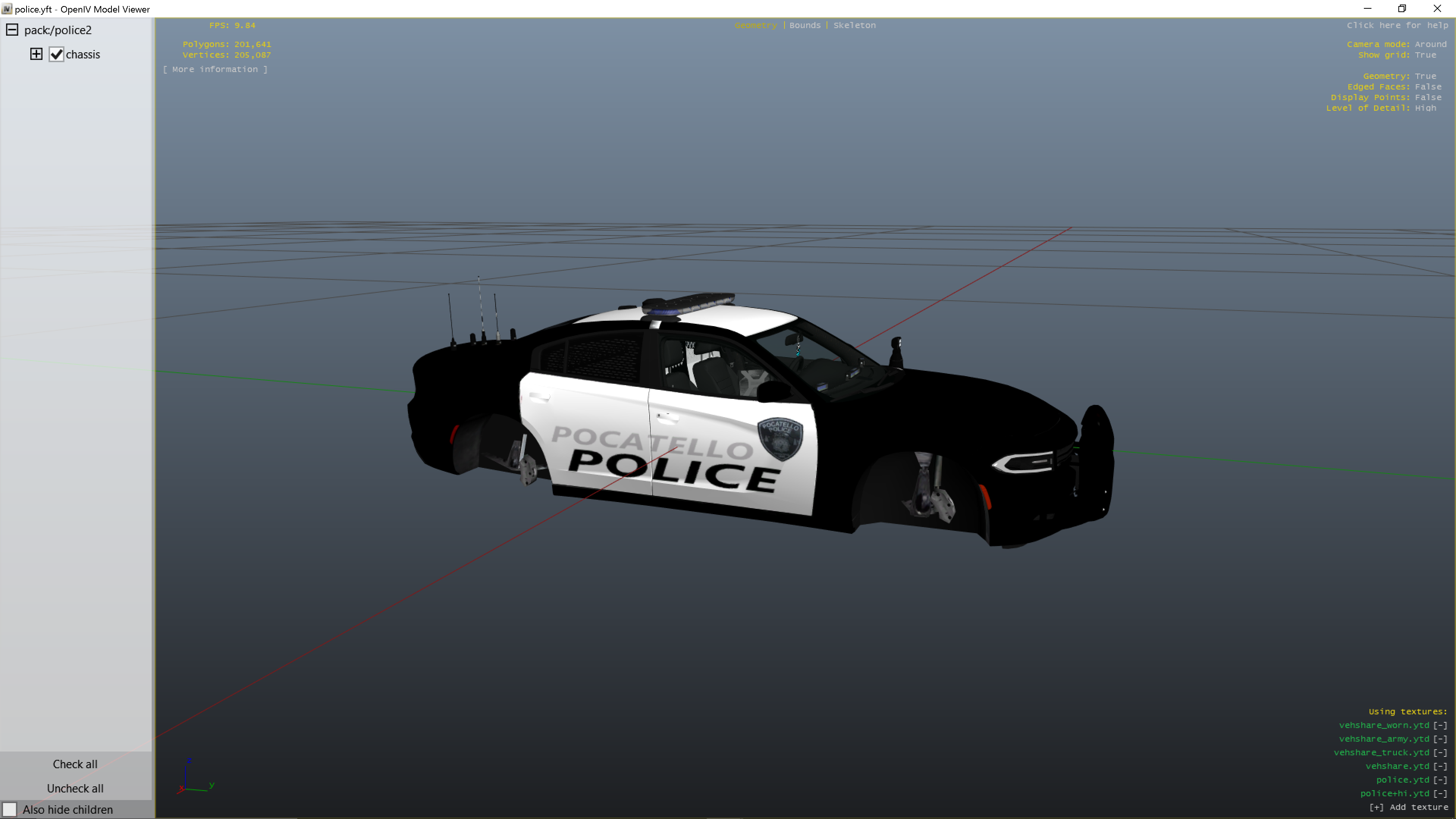
Task: Remove the police.ytd texture via [-]
Action: coord(1440,780)
